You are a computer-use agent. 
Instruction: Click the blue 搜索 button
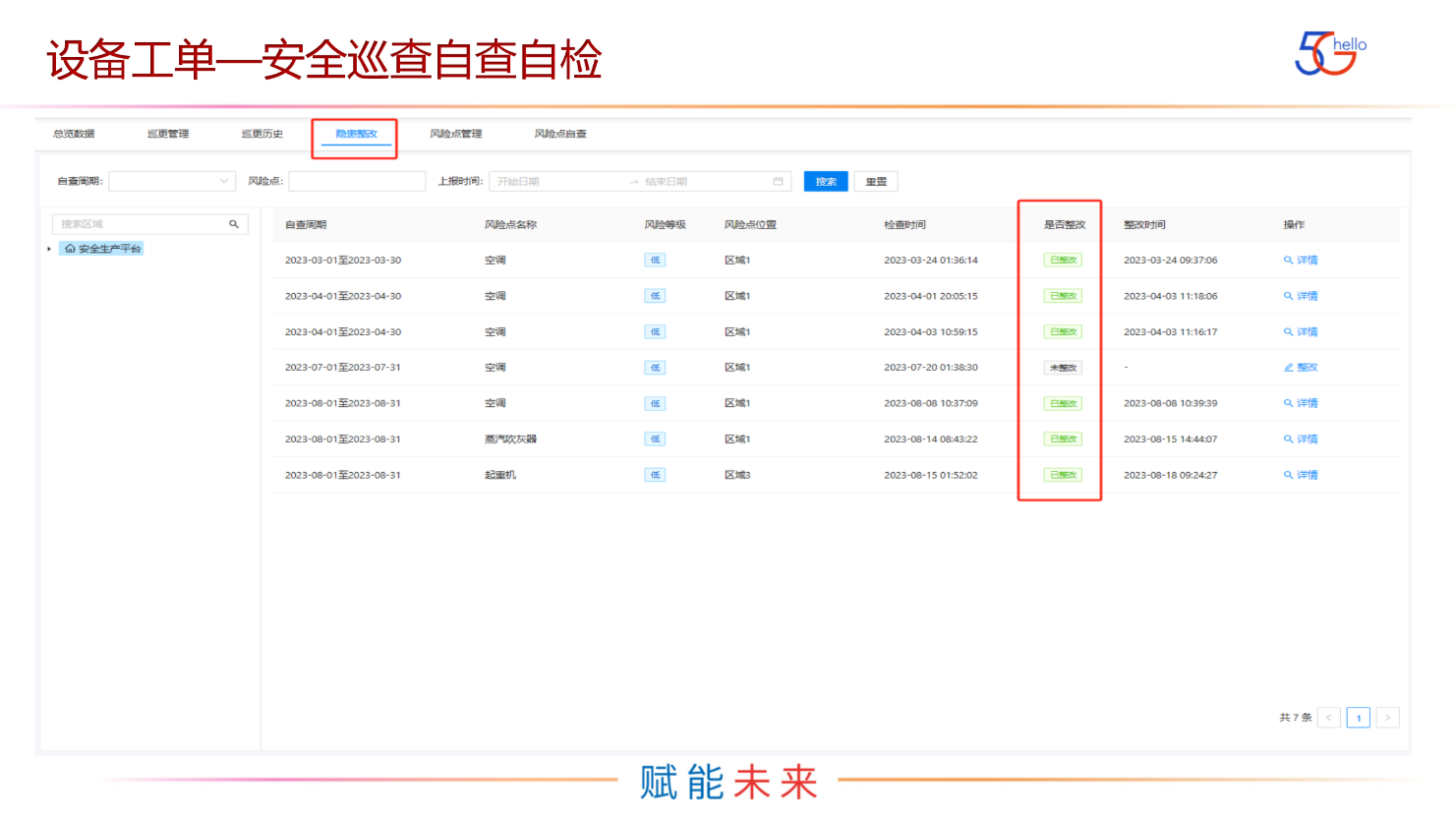tap(826, 182)
